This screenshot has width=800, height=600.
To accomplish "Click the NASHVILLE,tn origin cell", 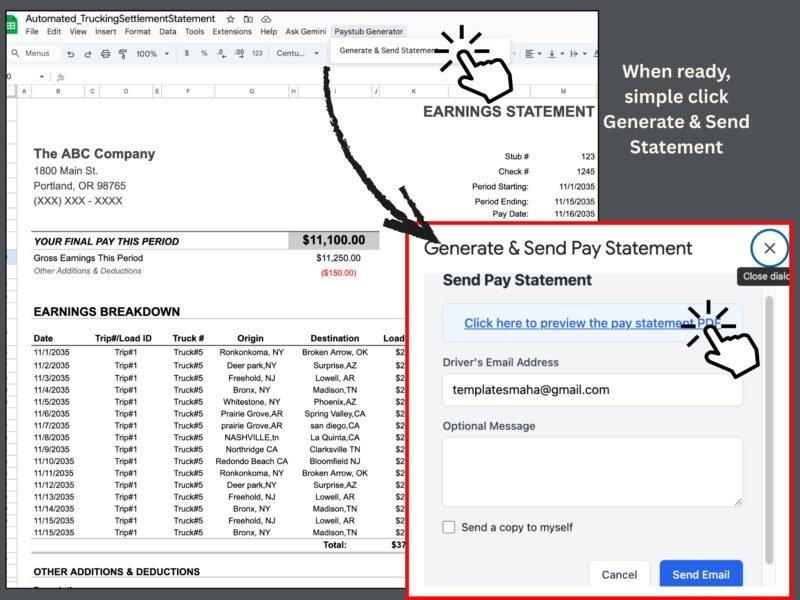I will (x=252, y=437).
